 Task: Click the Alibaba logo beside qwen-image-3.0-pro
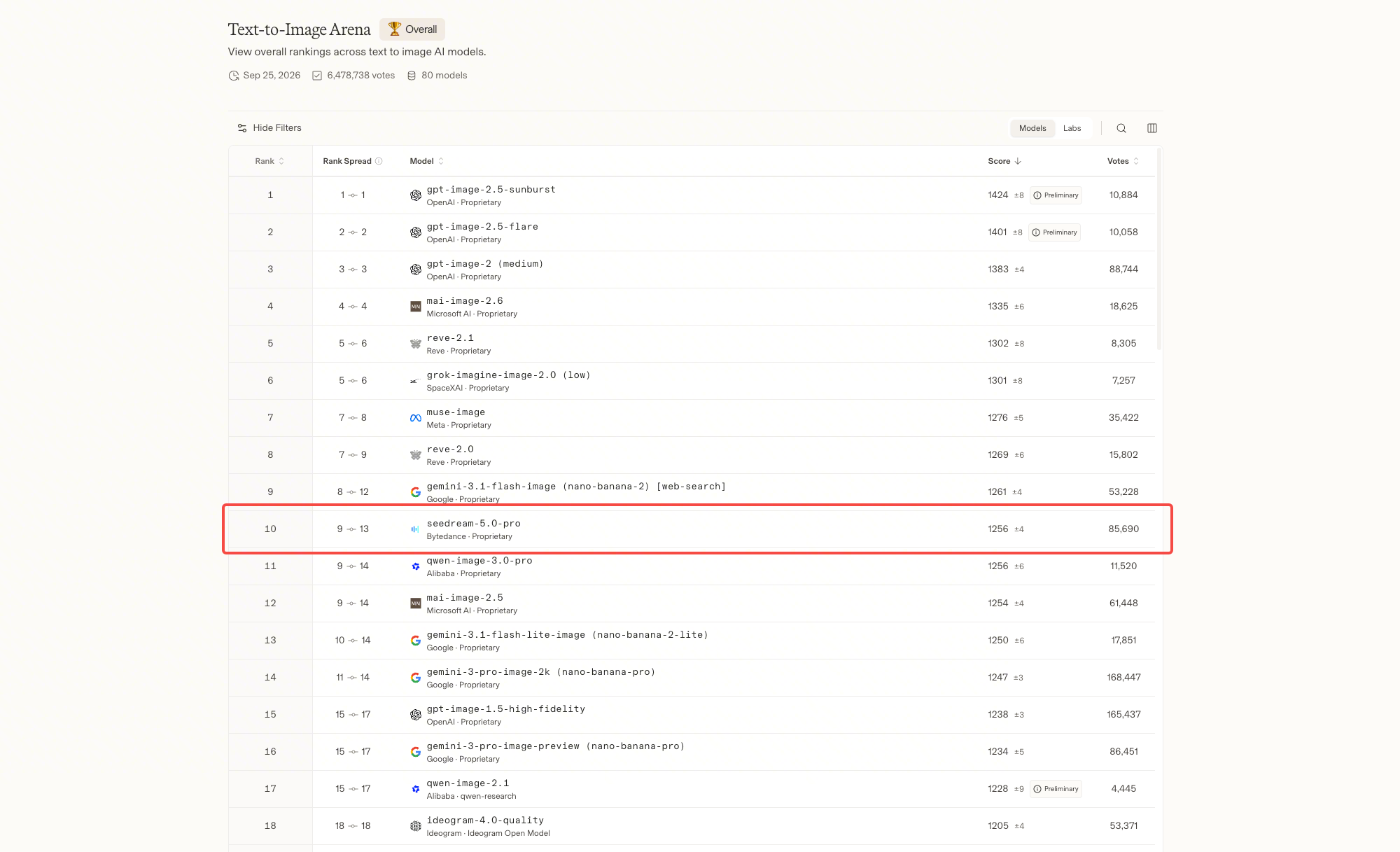point(416,566)
